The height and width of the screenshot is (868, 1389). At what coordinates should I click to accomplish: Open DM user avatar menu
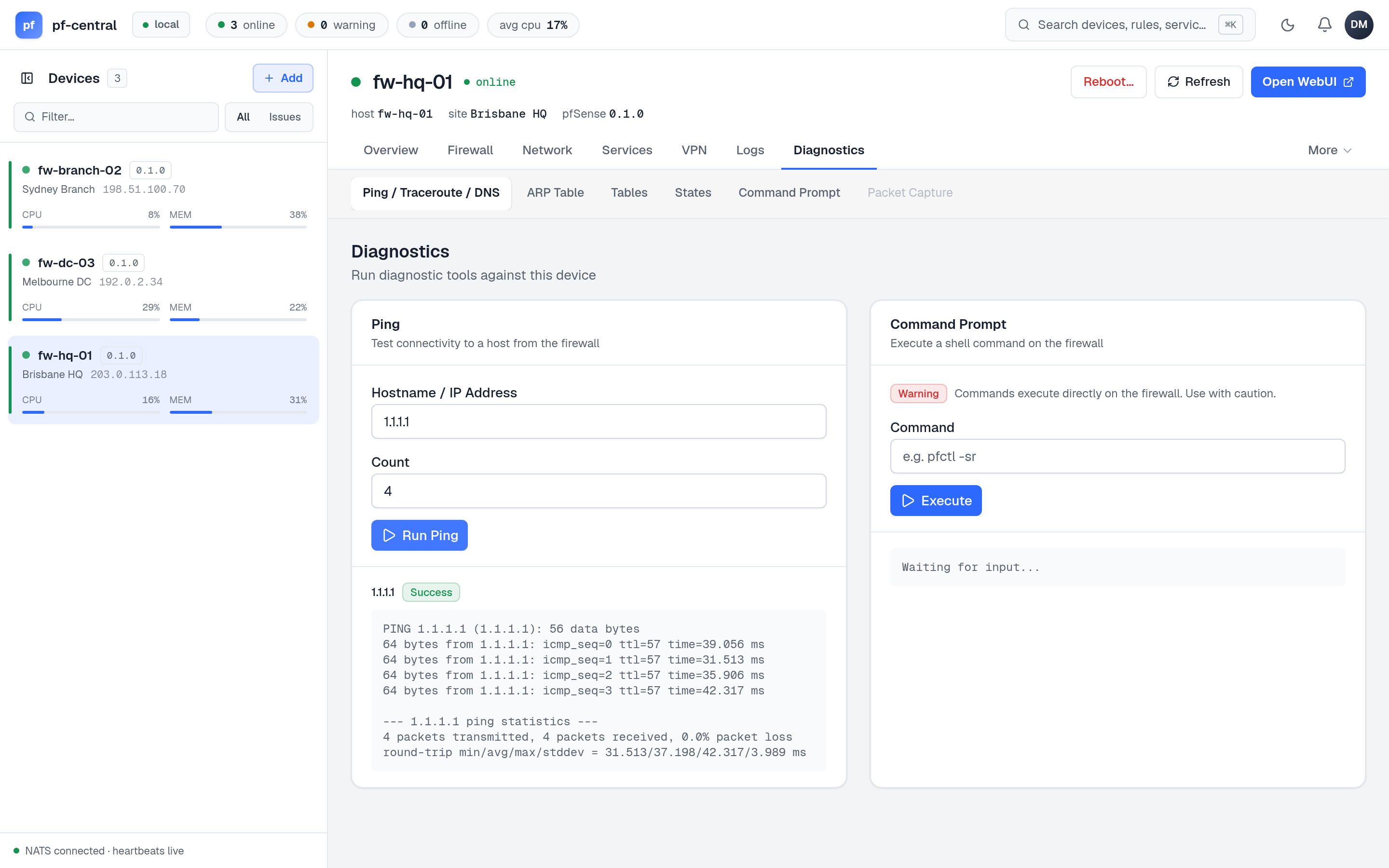[x=1359, y=25]
